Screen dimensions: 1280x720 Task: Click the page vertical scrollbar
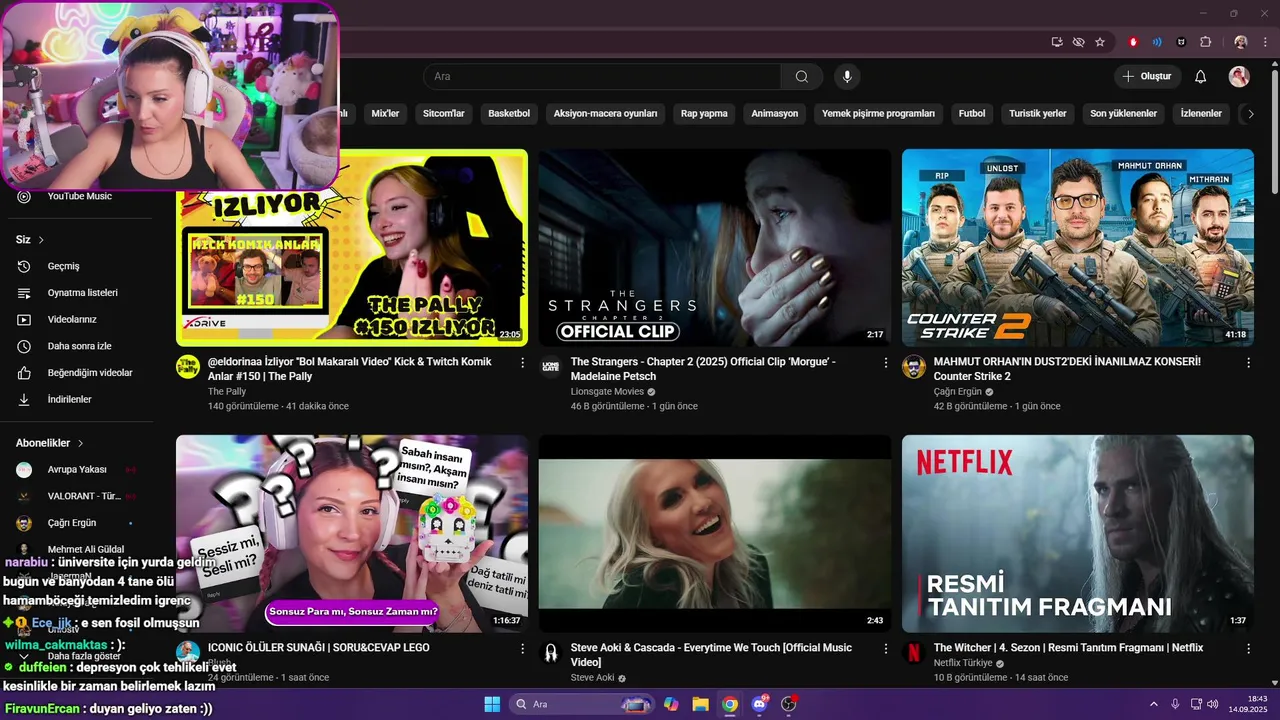click(x=1273, y=130)
